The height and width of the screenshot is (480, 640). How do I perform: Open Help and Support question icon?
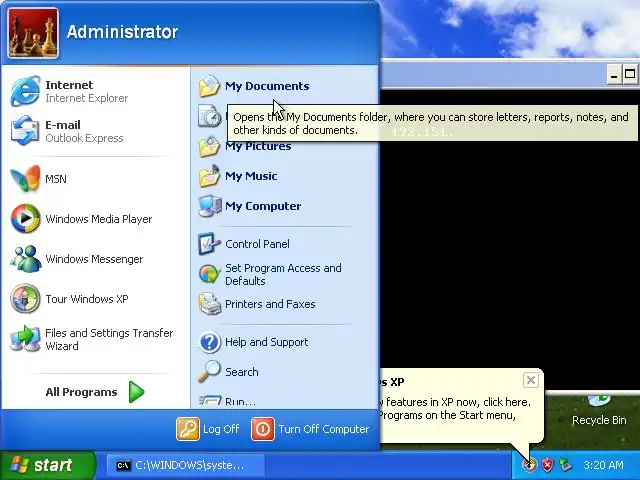click(x=210, y=342)
